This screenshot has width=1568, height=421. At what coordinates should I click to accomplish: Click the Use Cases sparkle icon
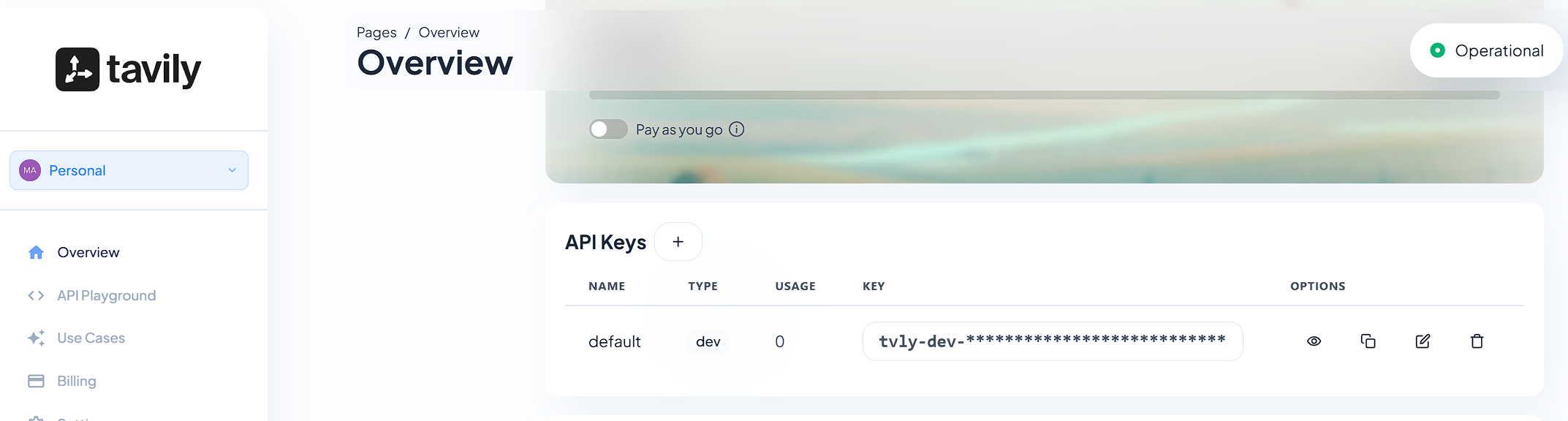tap(36, 338)
